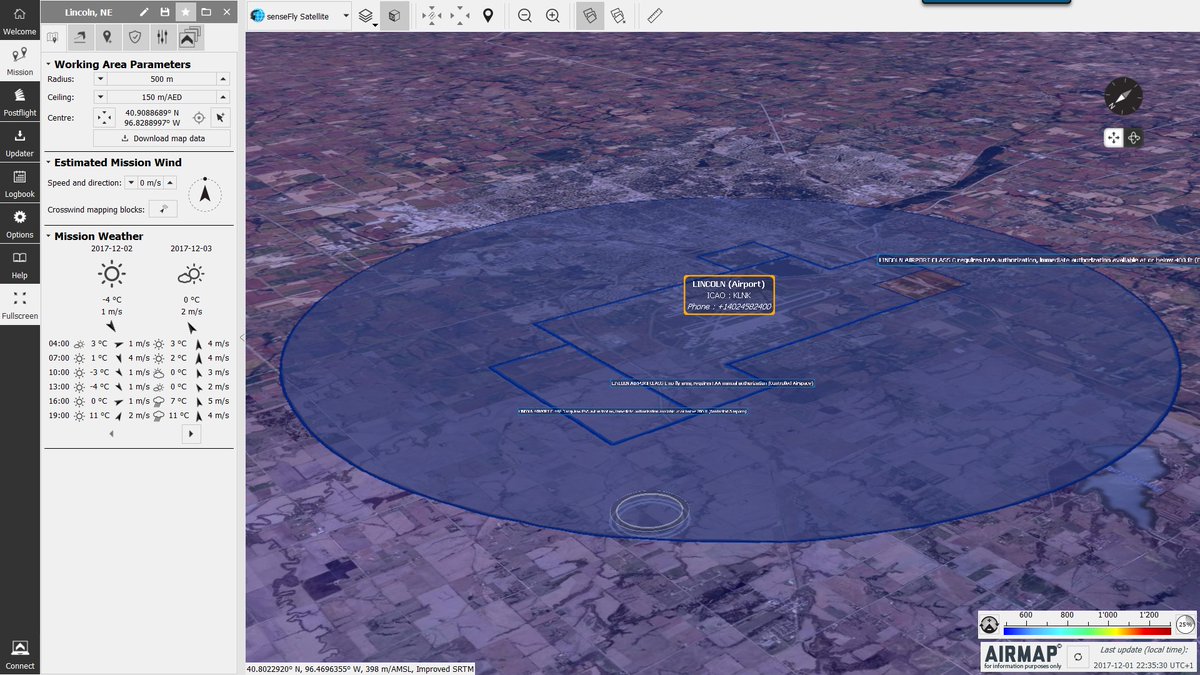The width and height of the screenshot is (1200, 675).
Task: Collapse the Working Area Parameters section
Action: [48, 64]
